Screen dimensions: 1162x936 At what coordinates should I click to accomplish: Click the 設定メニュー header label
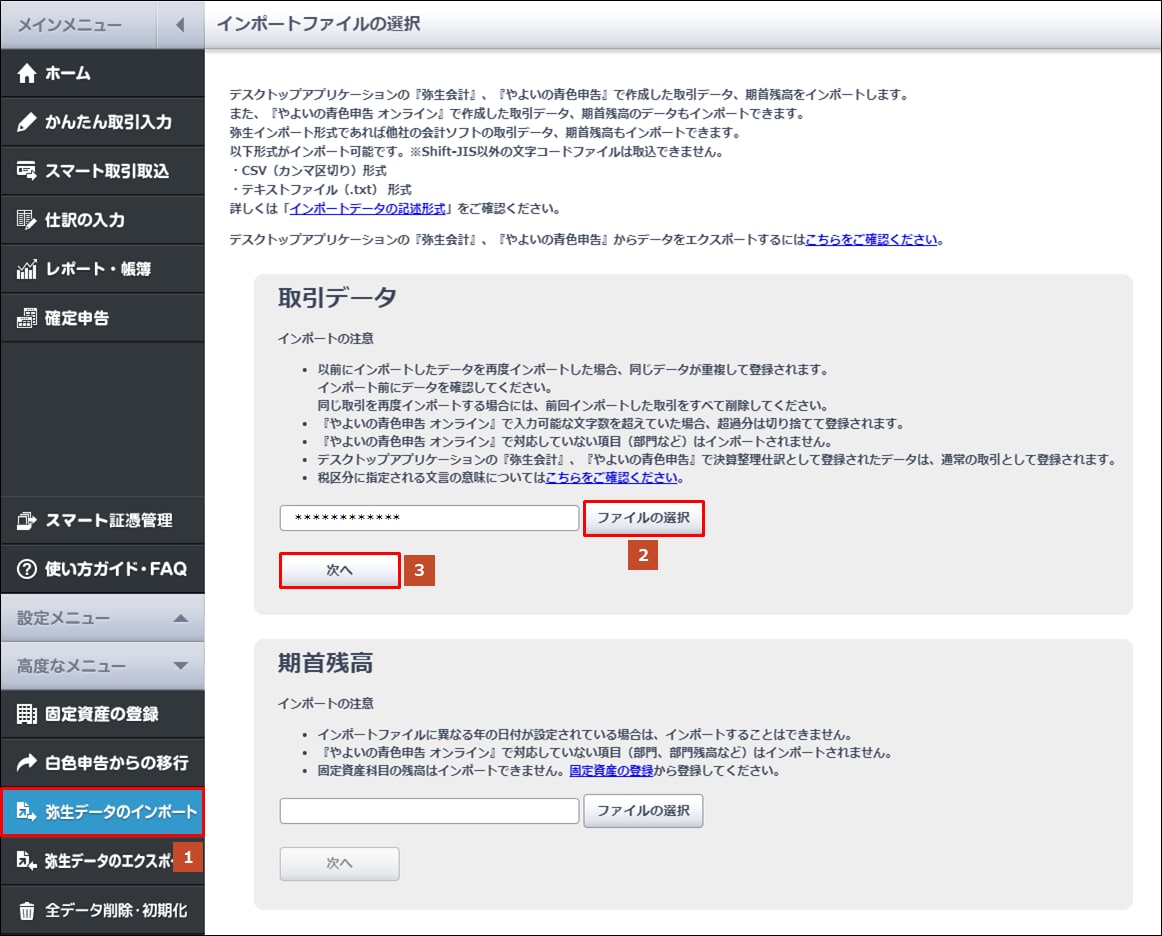pos(63,618)
